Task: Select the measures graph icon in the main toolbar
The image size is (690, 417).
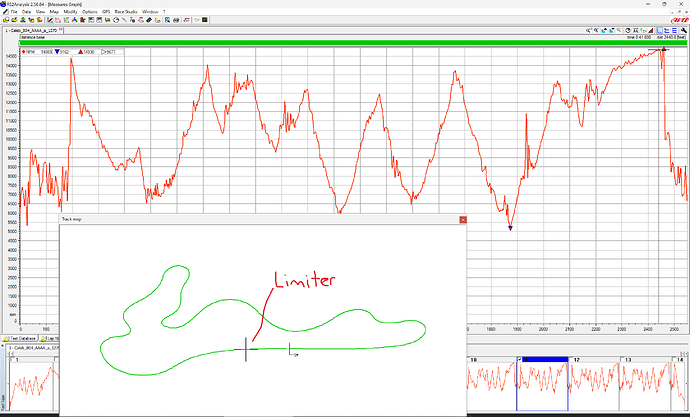Action: pos(50,20)
